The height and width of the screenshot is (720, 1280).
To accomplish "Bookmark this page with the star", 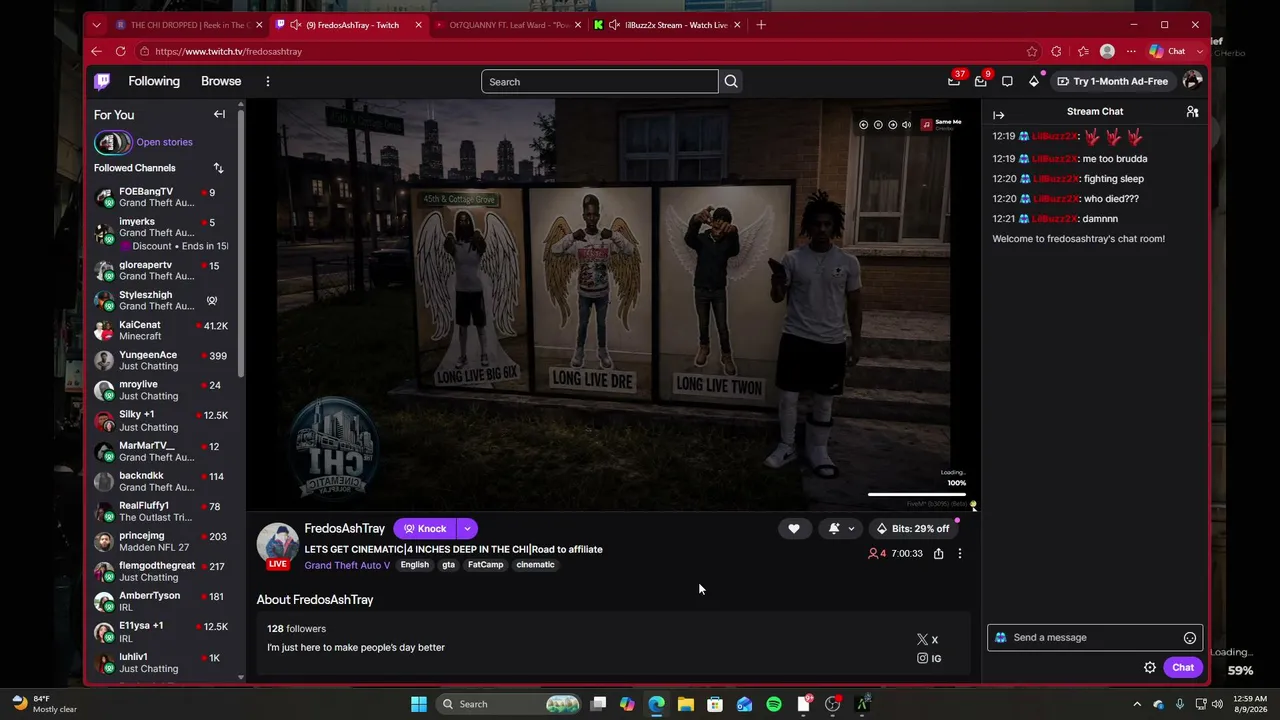I will point(1032,51).
